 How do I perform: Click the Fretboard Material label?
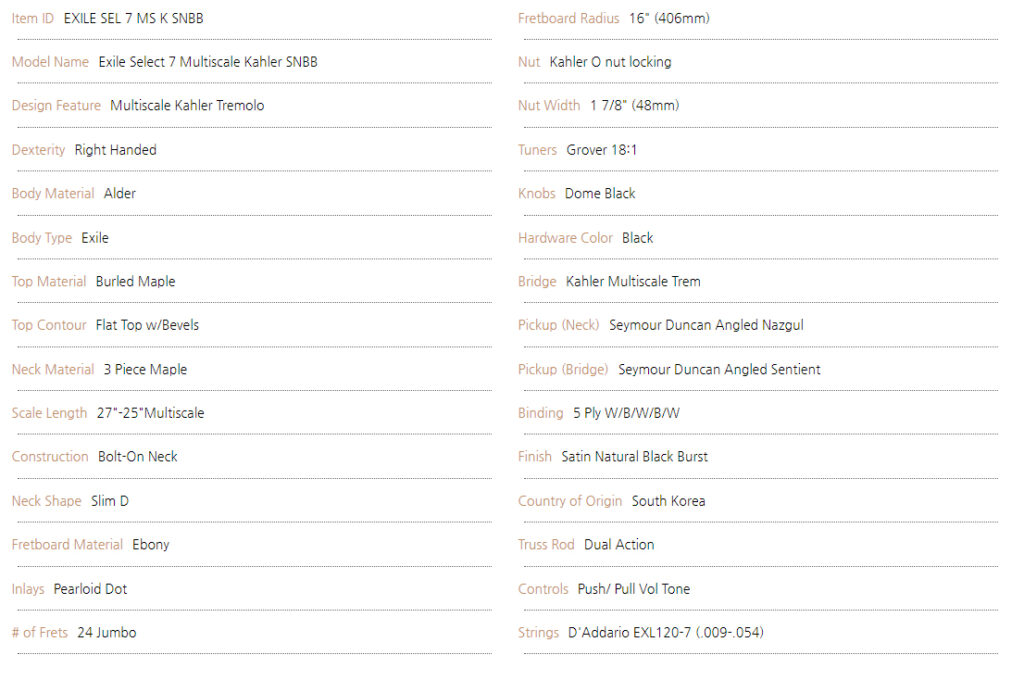(x=67, y=545)
